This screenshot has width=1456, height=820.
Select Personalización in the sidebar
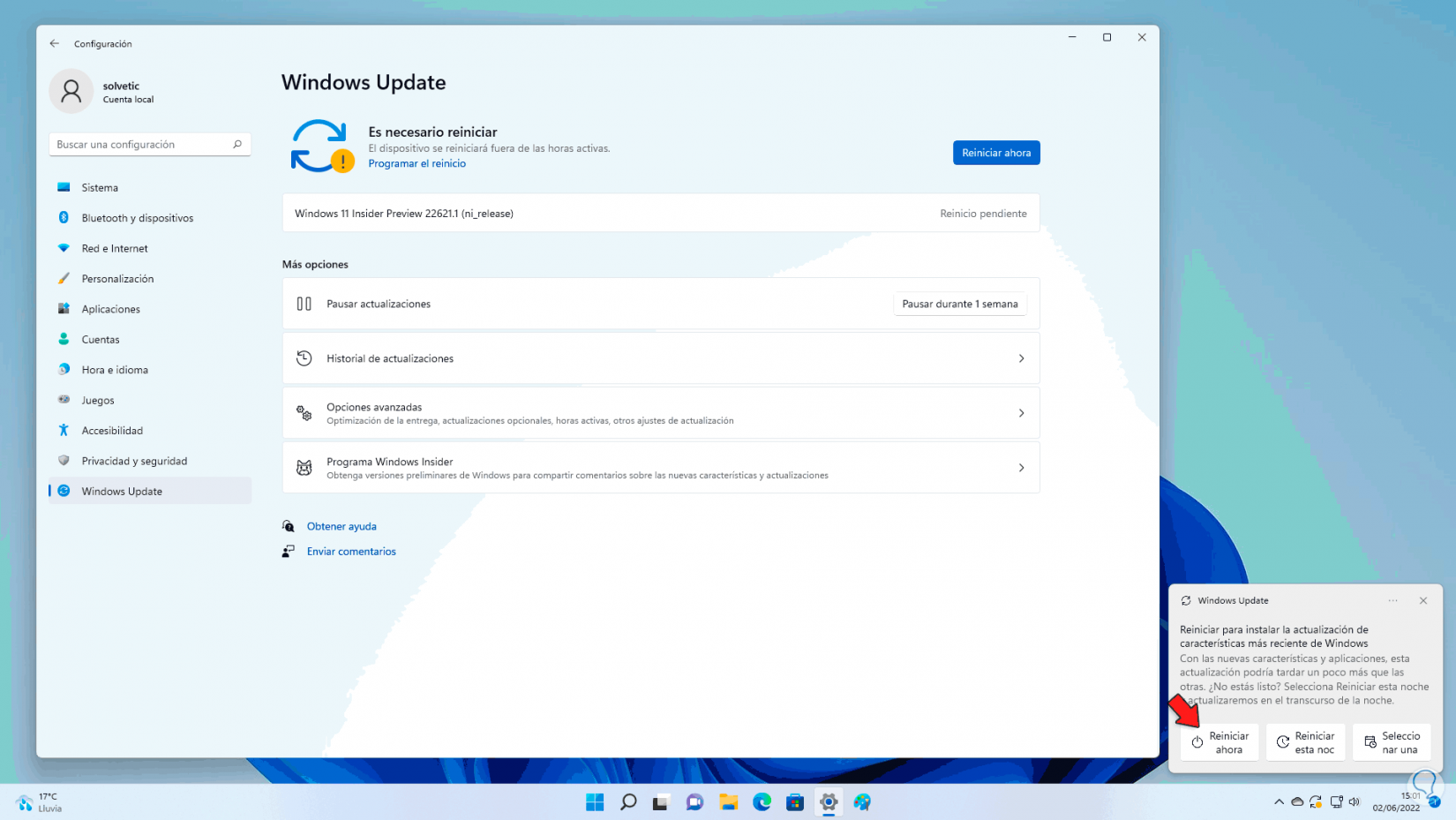coord(150,279)
